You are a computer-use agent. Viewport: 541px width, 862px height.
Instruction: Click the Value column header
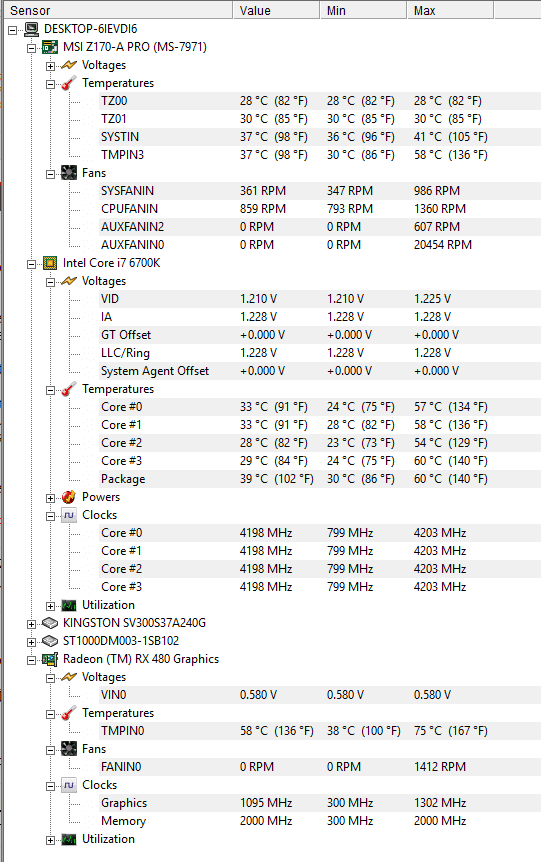coord(276,10)
